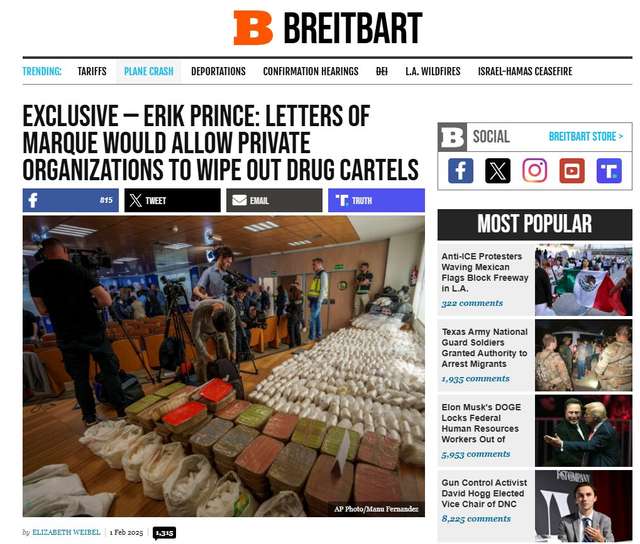Open Breitbart's YouTube icon

coord(572,171)
